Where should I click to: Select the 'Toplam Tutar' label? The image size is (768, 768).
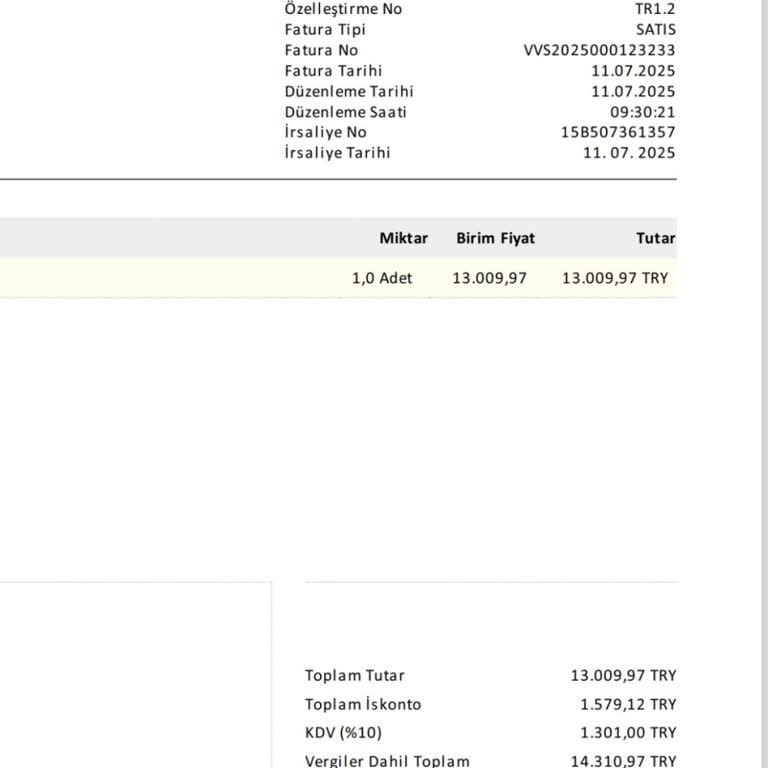355,676
